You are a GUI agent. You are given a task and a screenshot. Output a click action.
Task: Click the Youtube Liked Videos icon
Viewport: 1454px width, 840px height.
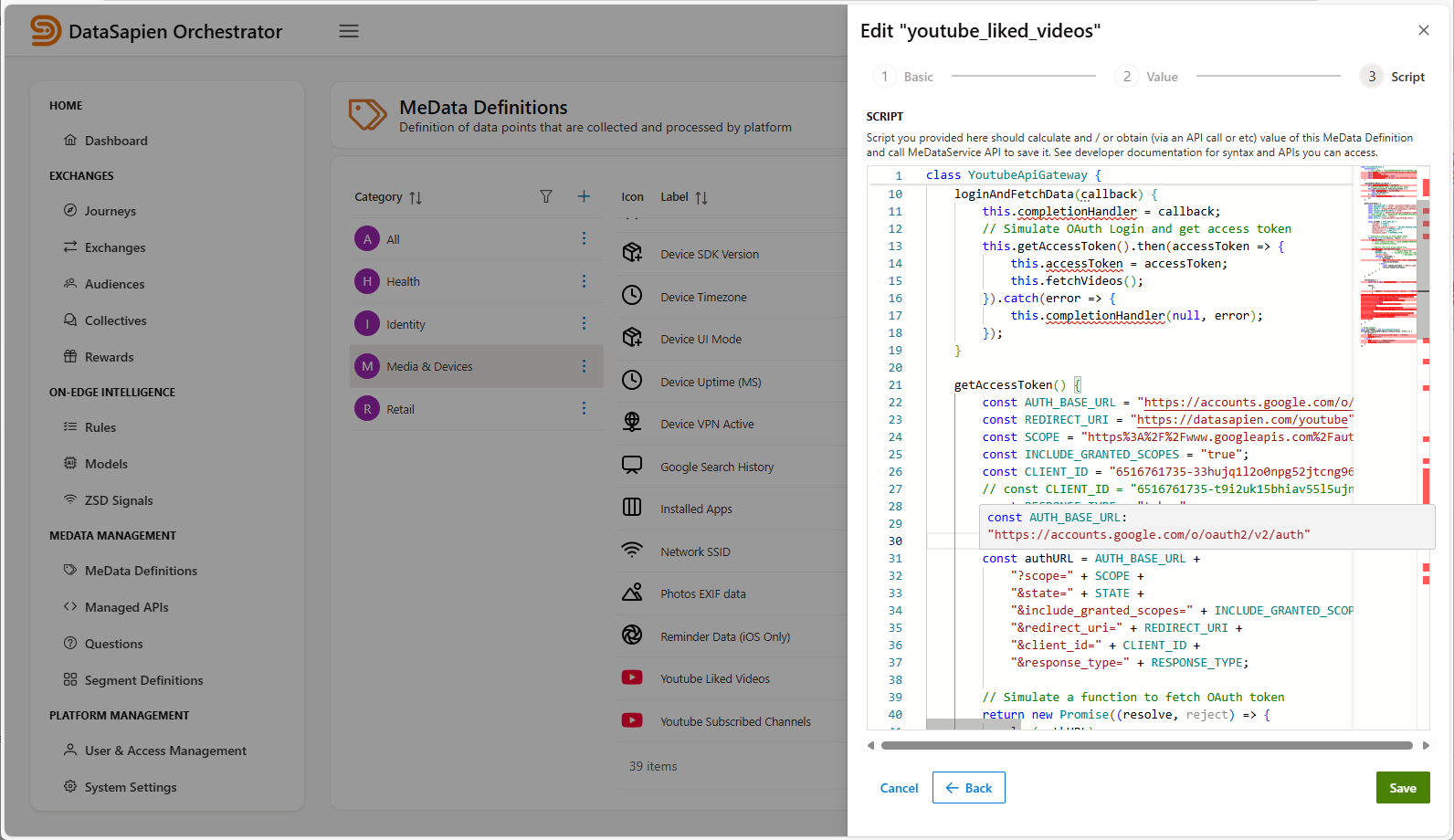(632, 677)
